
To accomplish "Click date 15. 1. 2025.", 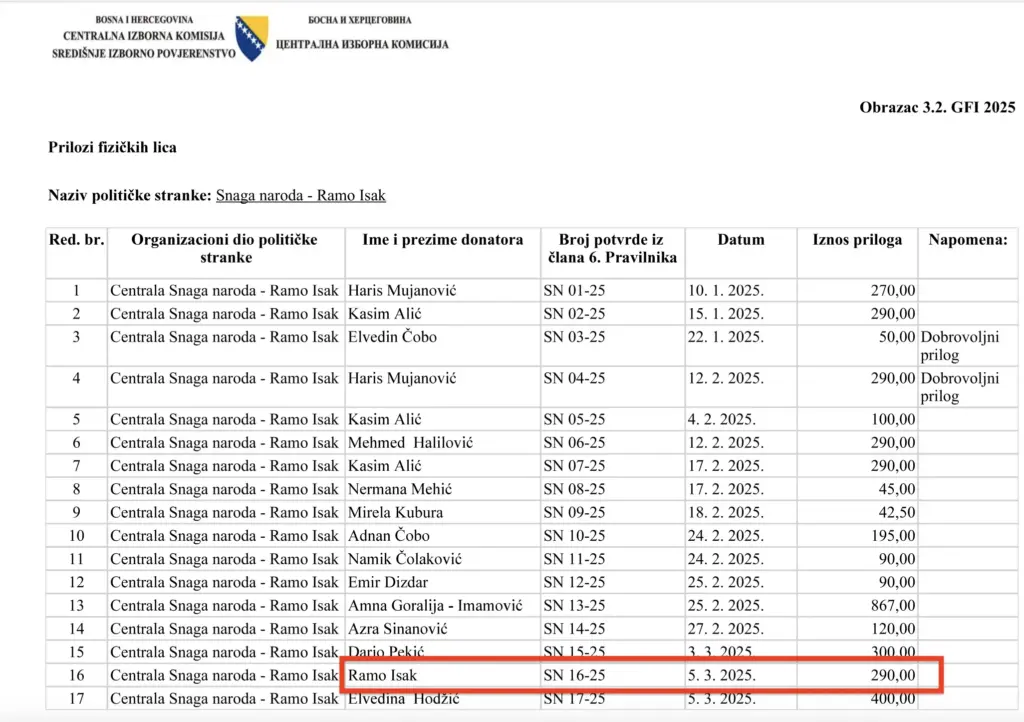I will point(726,314).
